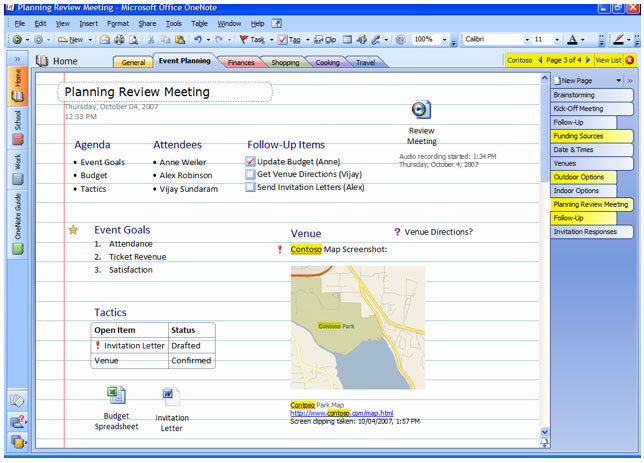This screenshot has height=463, width=644.
Task: Open the Table menu
Action: 201,22
